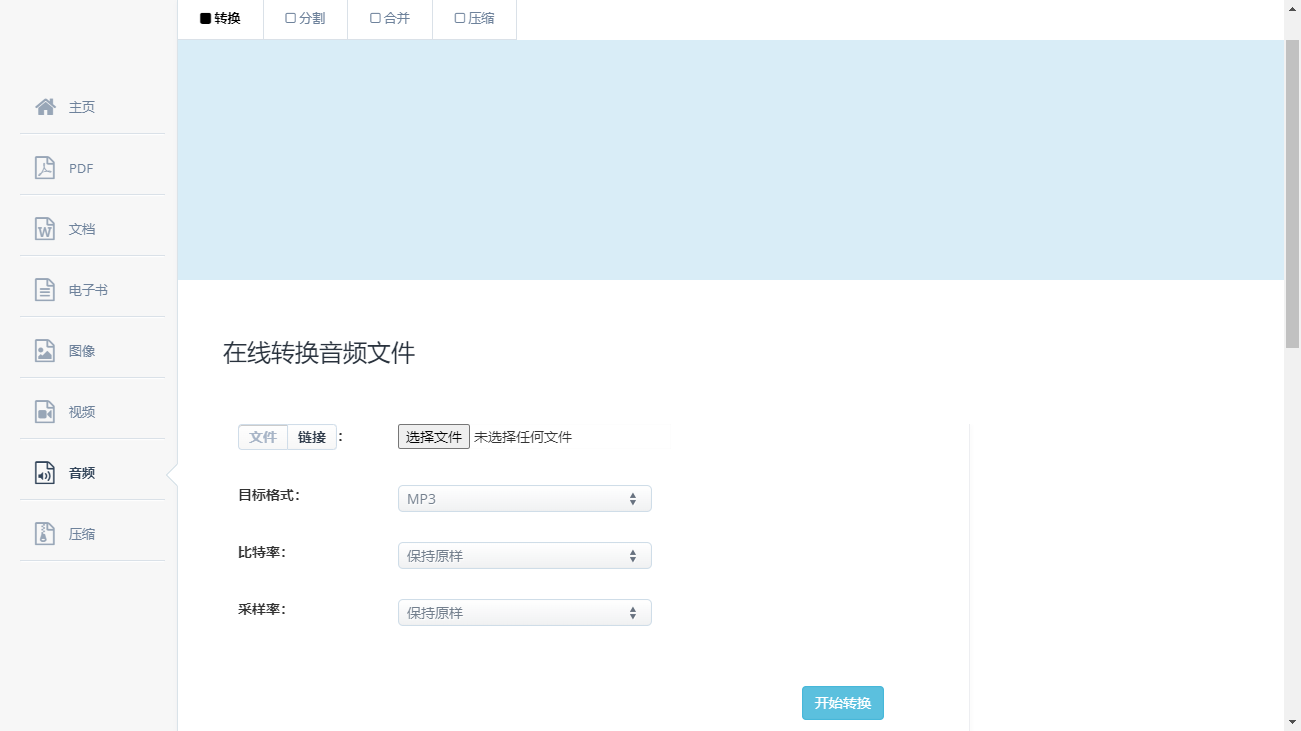Click the 比特率 label
The image size is (1301, 731).
(262, 552)
